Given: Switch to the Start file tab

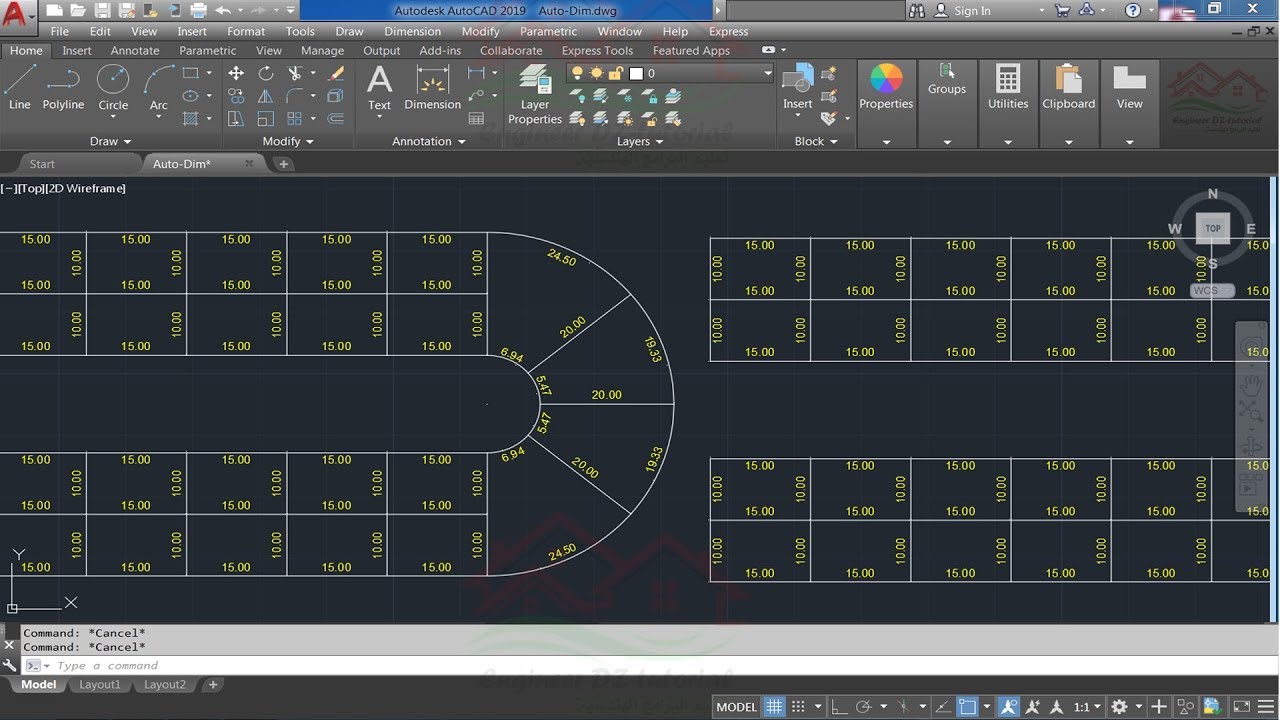Looking at the screenshot, I should tap(42, 164).
